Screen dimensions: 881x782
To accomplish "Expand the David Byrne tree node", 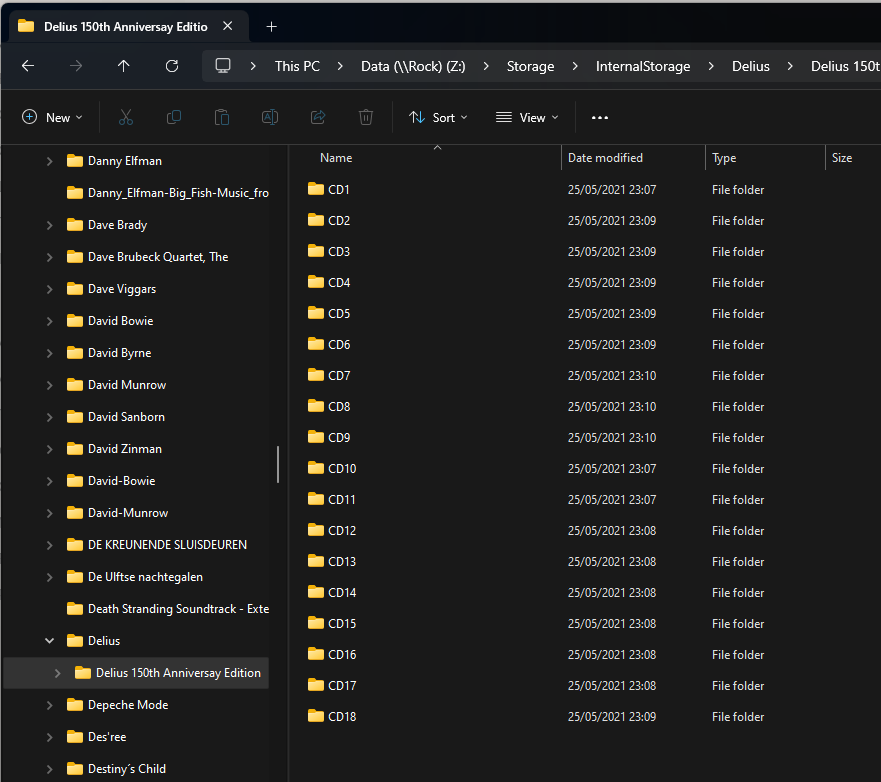I will 49,353.
